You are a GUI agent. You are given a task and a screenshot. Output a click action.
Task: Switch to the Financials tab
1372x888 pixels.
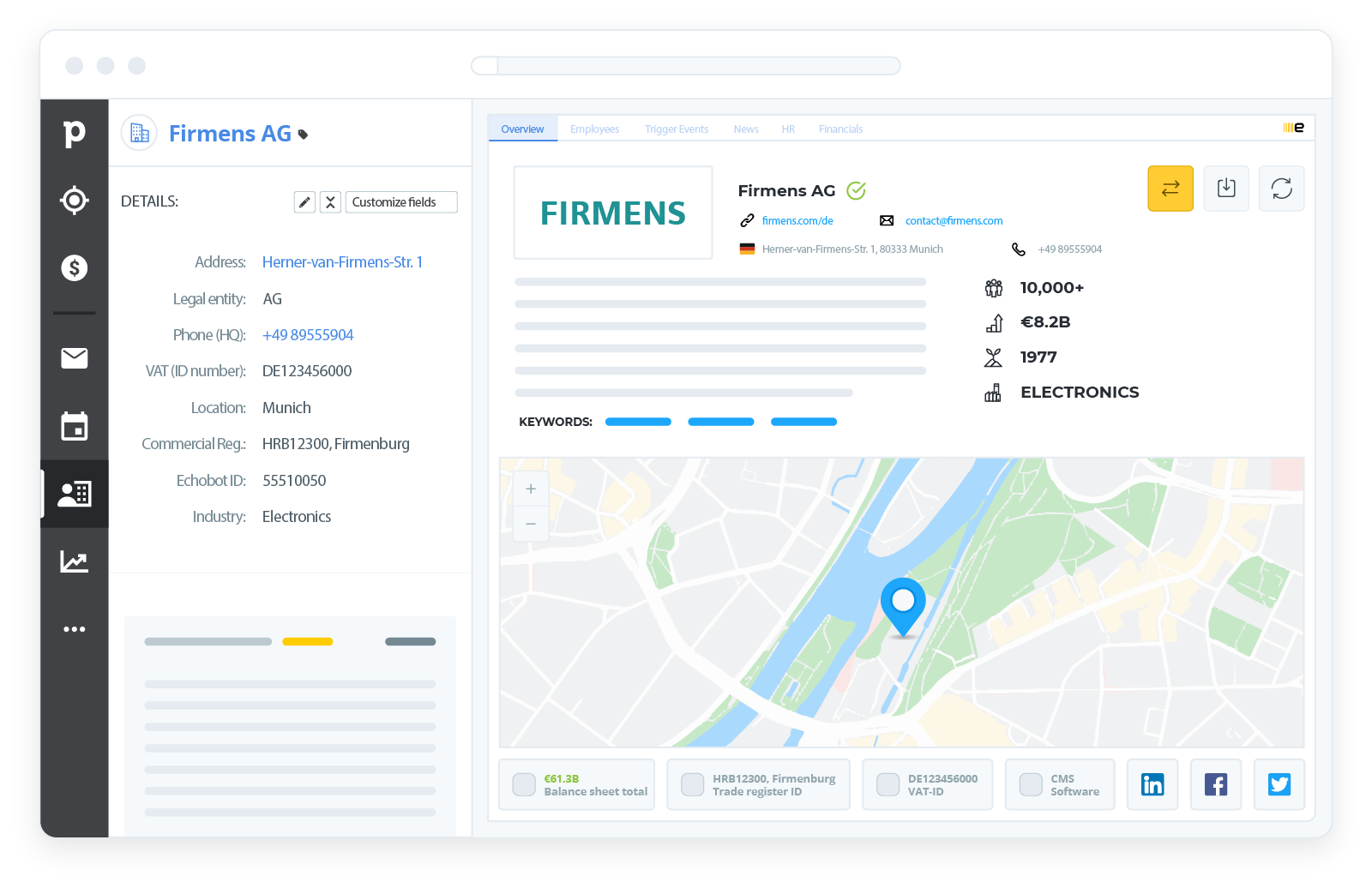(x=840, y=129)
